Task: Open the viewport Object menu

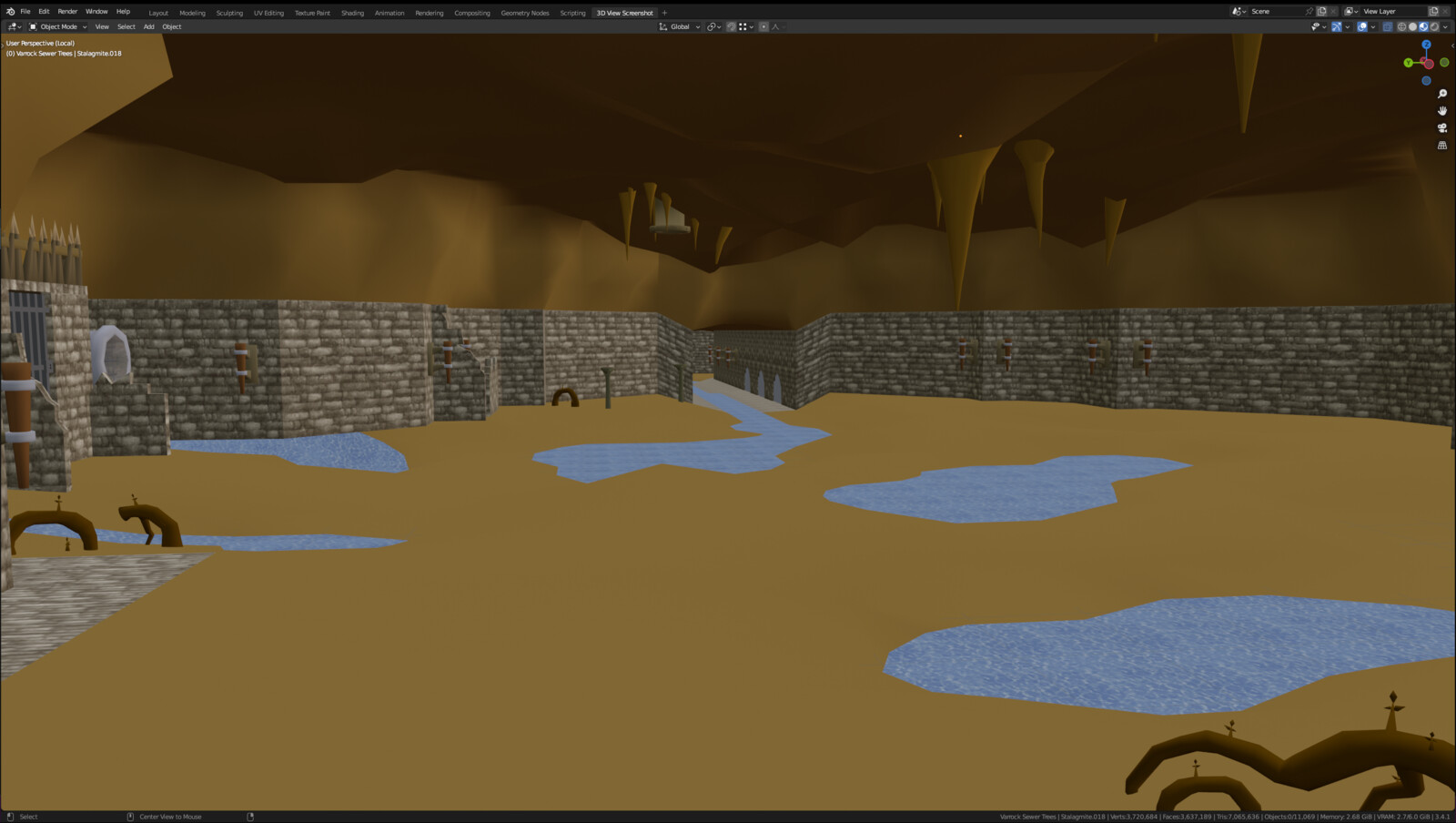Action: (172, 26)
